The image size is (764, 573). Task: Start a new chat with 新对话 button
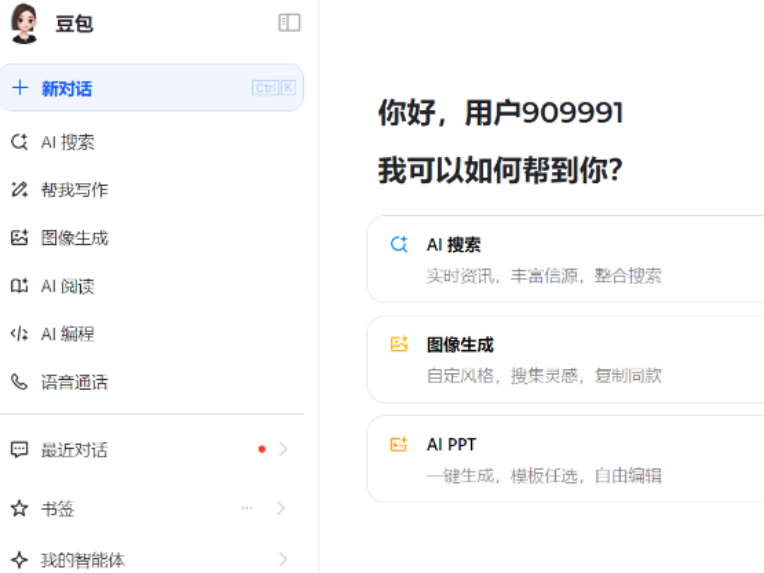(152, 88)
